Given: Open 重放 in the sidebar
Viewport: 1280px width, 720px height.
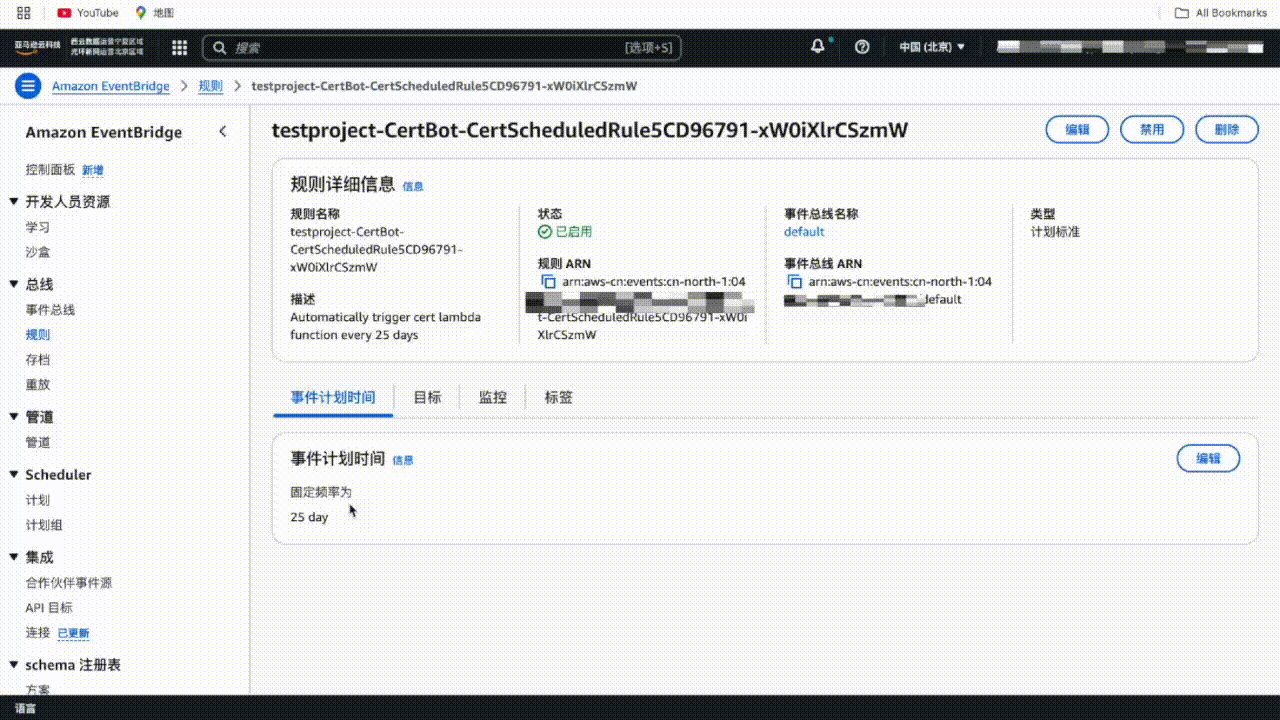Looking at the screenshot, I should [x=37, y=385].
